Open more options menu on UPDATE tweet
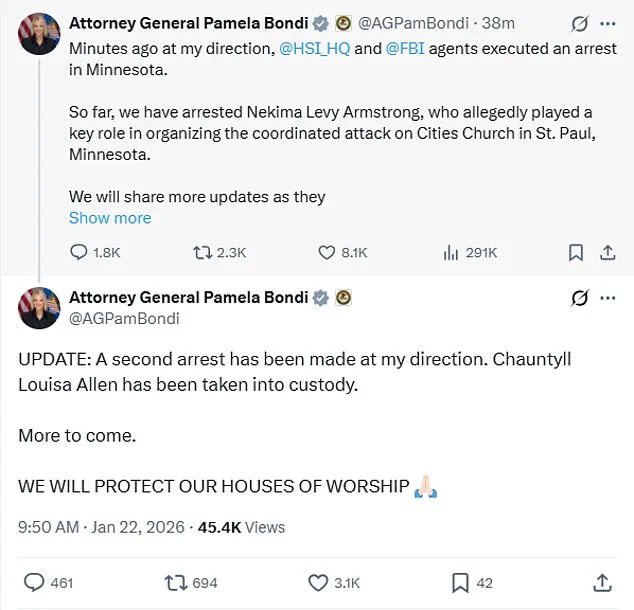The image size is (634, 610). point(607,298)
